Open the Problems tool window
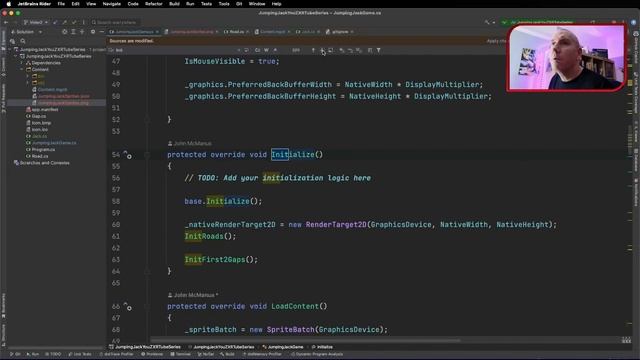Image resolution: width=640 pixels, height=360 pixels. (152, 354)
